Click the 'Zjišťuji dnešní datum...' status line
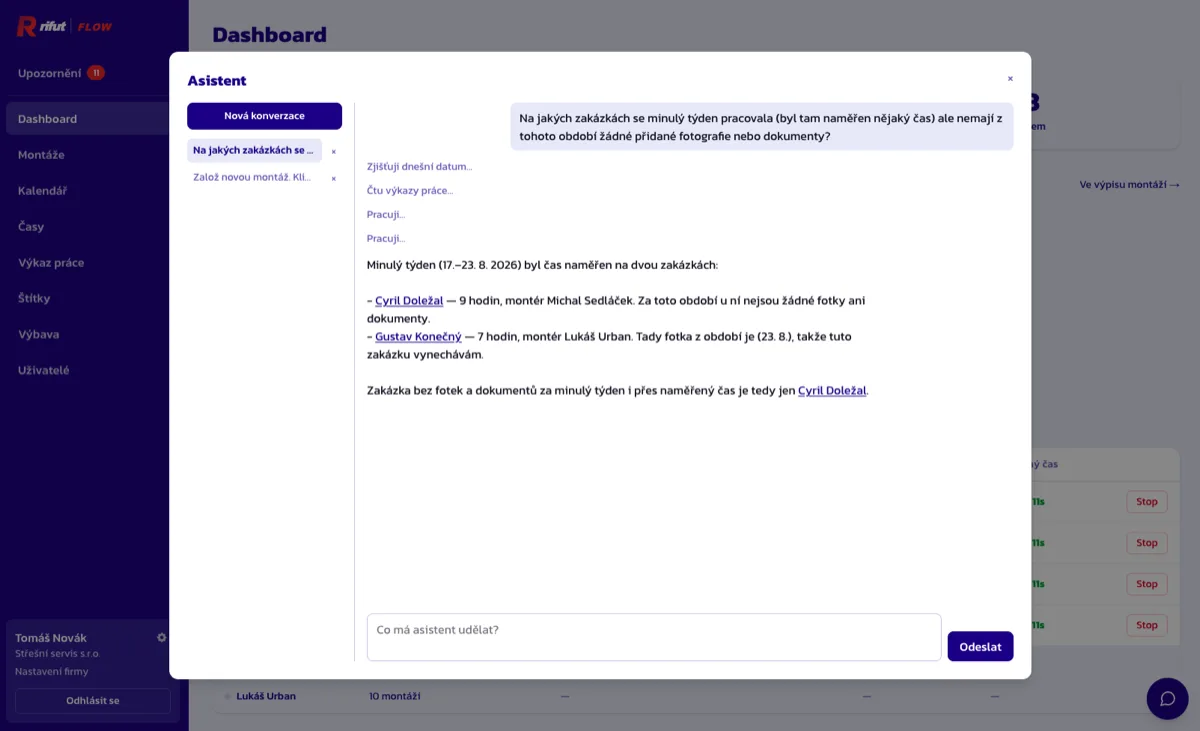Viewport: 1200px width, 731px height. pyautogui.click(x=419, y=167)
